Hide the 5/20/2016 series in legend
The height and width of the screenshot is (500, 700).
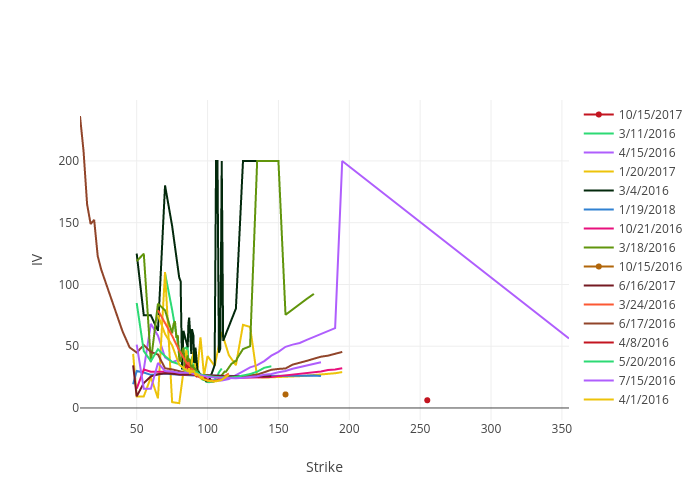(x=646, y=361)
